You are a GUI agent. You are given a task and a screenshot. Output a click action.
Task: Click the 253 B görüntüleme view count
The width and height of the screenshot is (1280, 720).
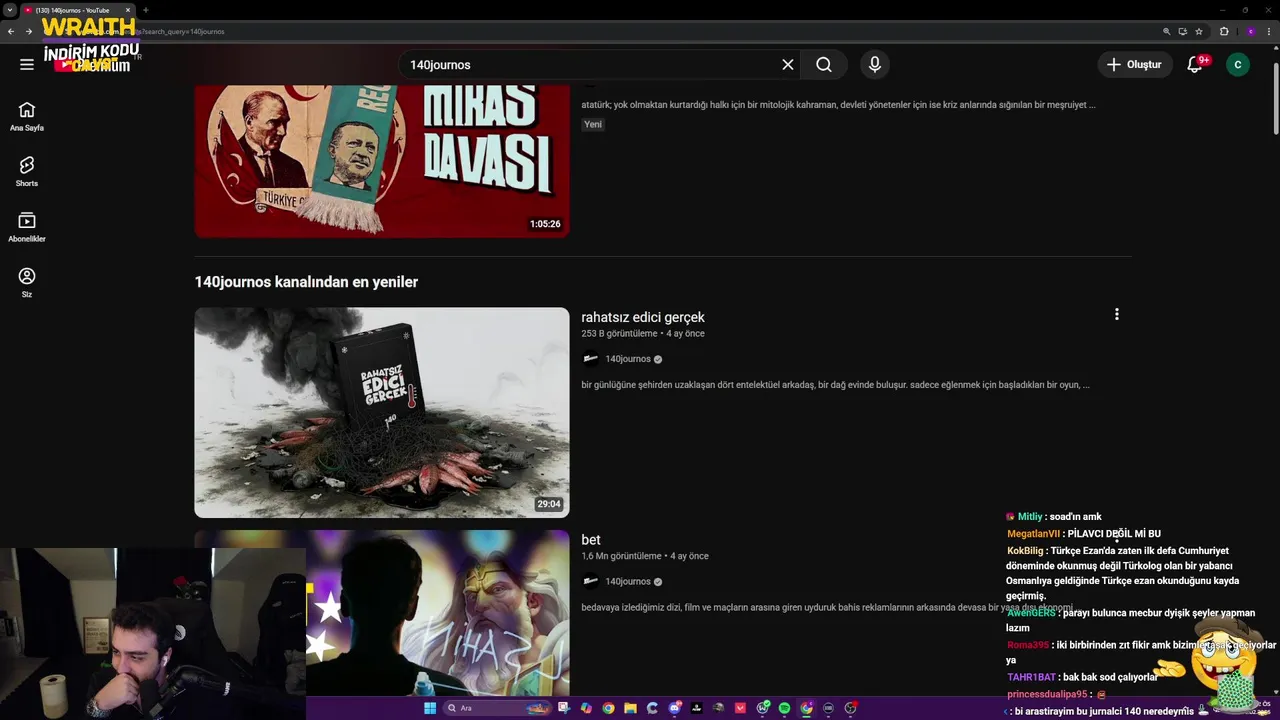coord(619,333)
